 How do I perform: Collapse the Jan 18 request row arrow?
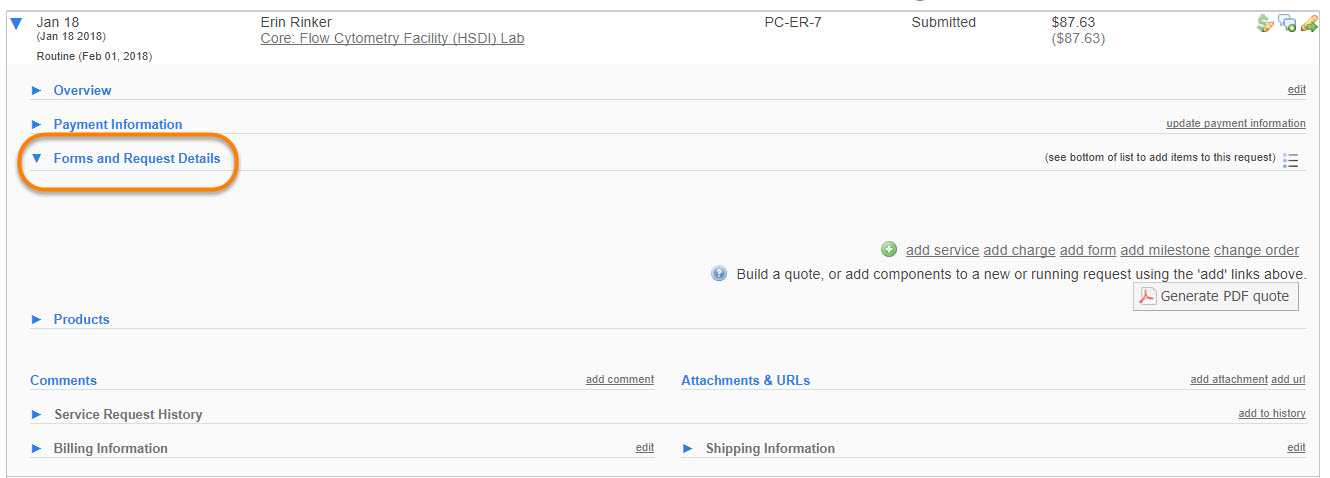point(16,23)
